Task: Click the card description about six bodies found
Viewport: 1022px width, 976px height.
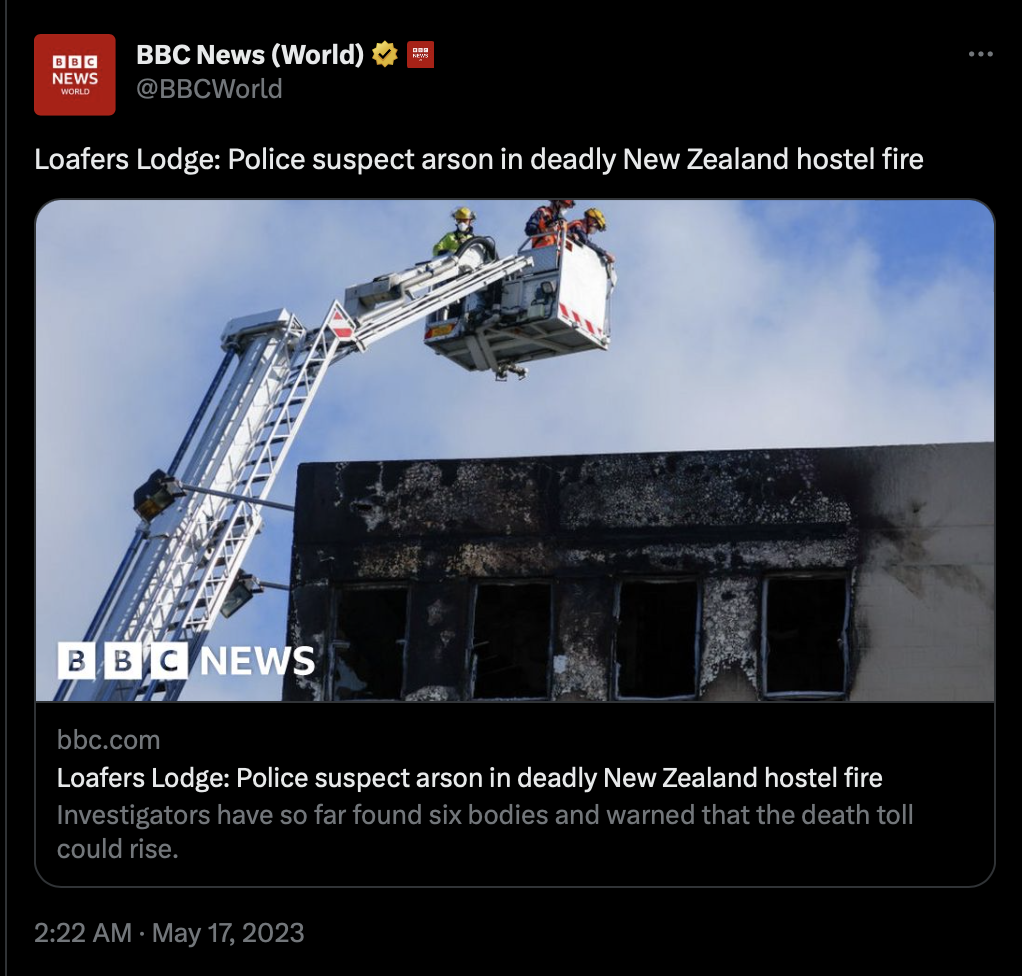Action: pyautogui.click(x=485, y=832)
